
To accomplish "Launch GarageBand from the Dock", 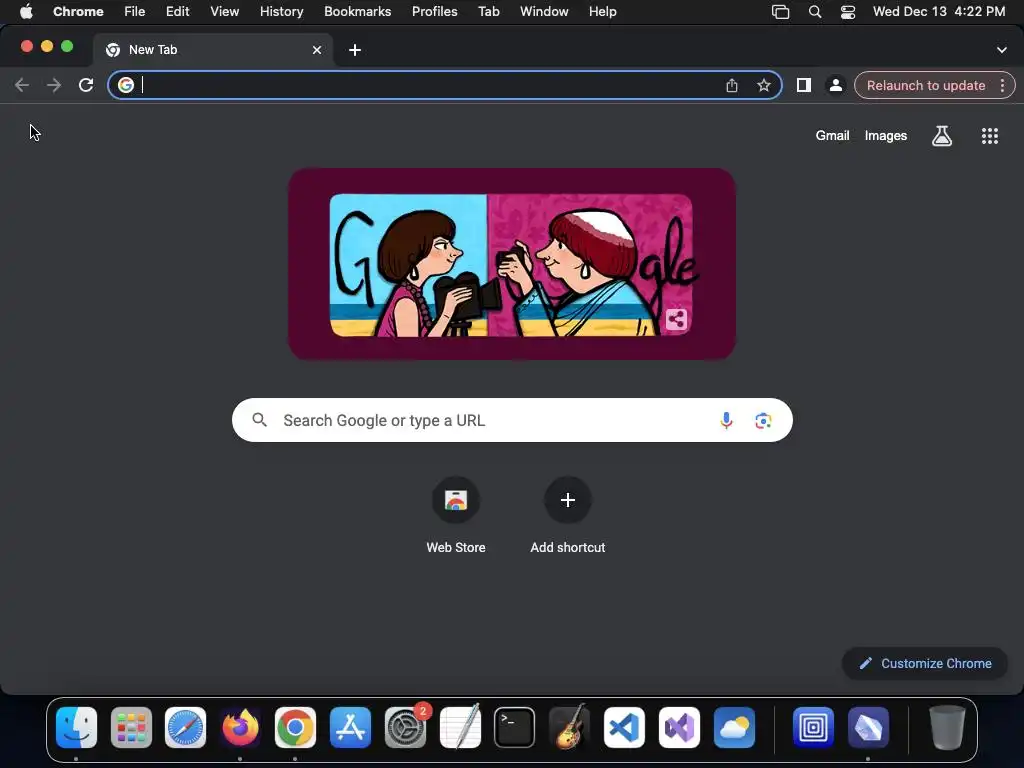I will [569, 727].
